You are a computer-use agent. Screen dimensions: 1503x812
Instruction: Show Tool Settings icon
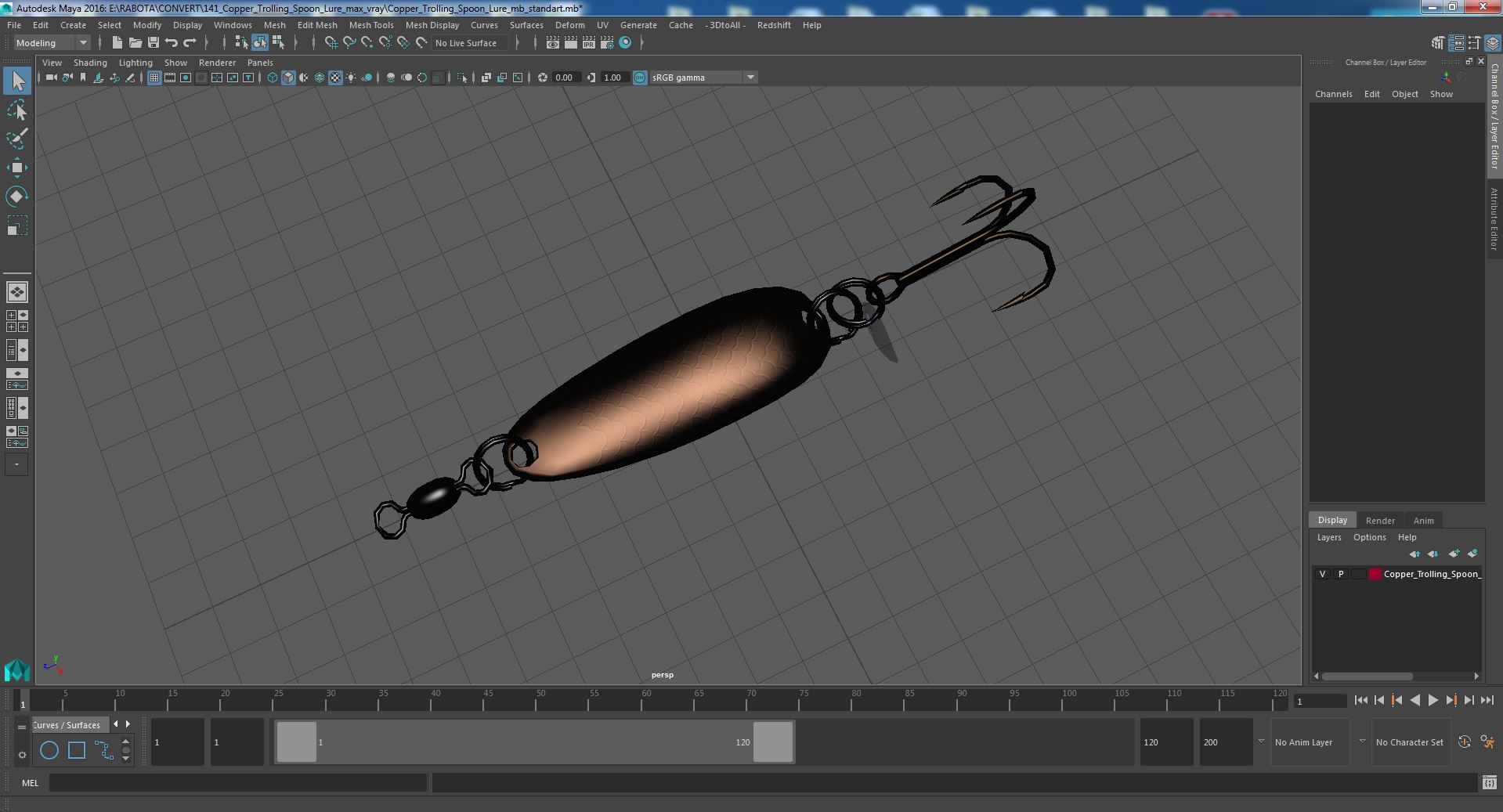(1474, 43)
